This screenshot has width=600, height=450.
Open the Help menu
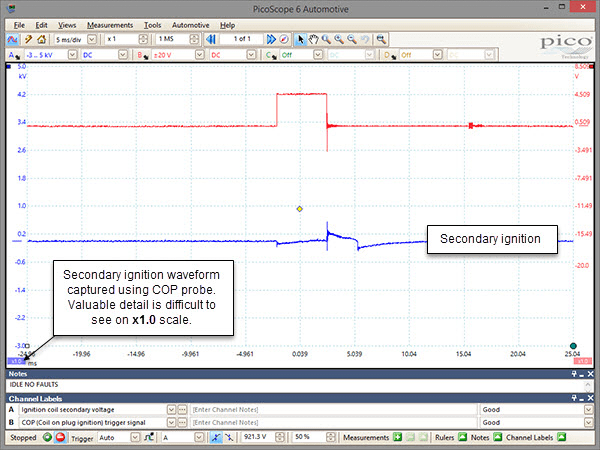(x=227, y=25)
